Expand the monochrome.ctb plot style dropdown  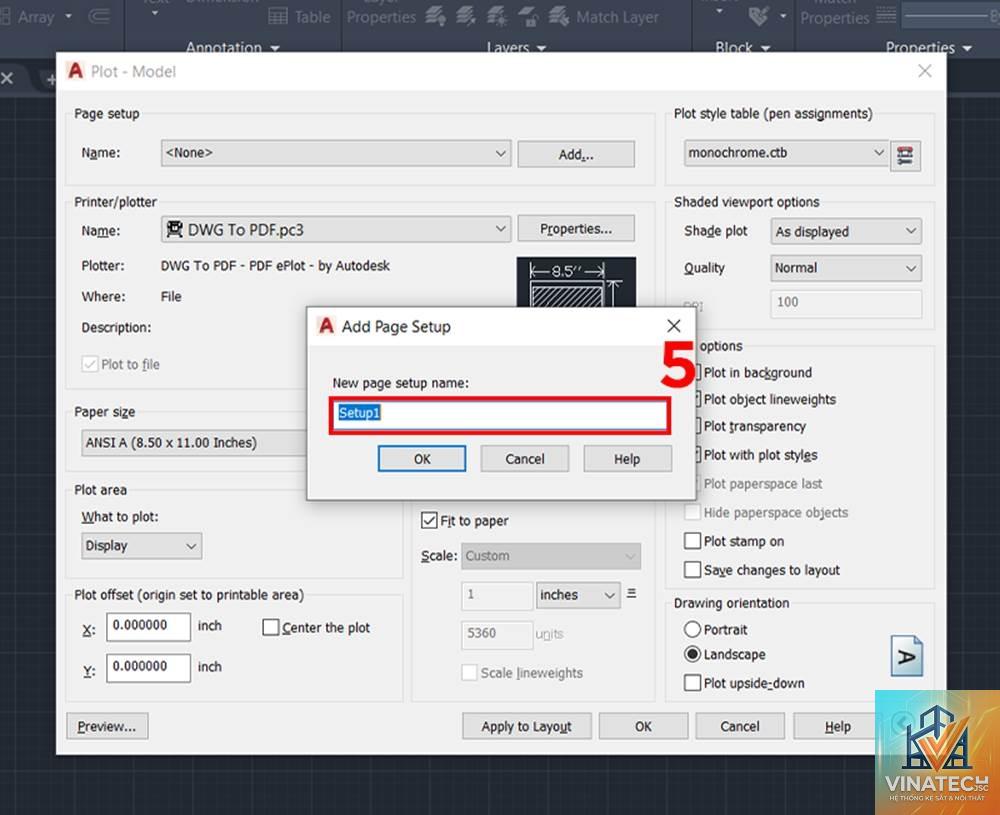pos(786,153)
